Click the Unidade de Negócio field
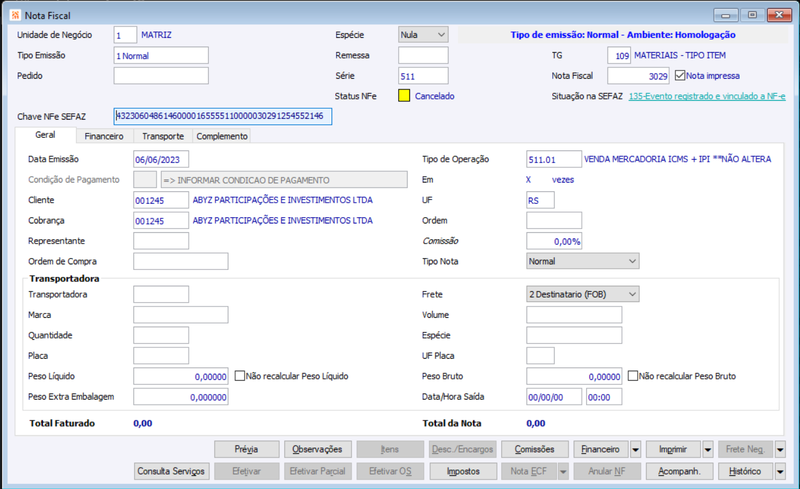 pos(125,35)
